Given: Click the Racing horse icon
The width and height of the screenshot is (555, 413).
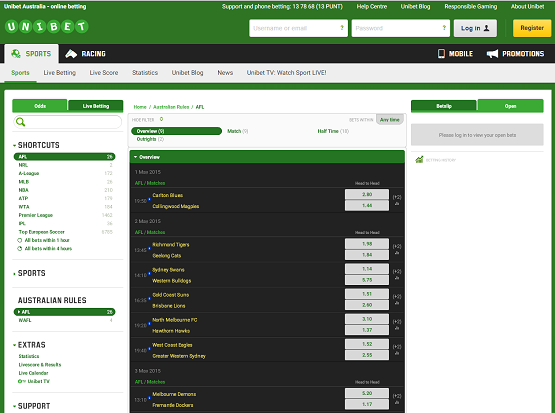Looking at the screenshot, I should 71,53.
